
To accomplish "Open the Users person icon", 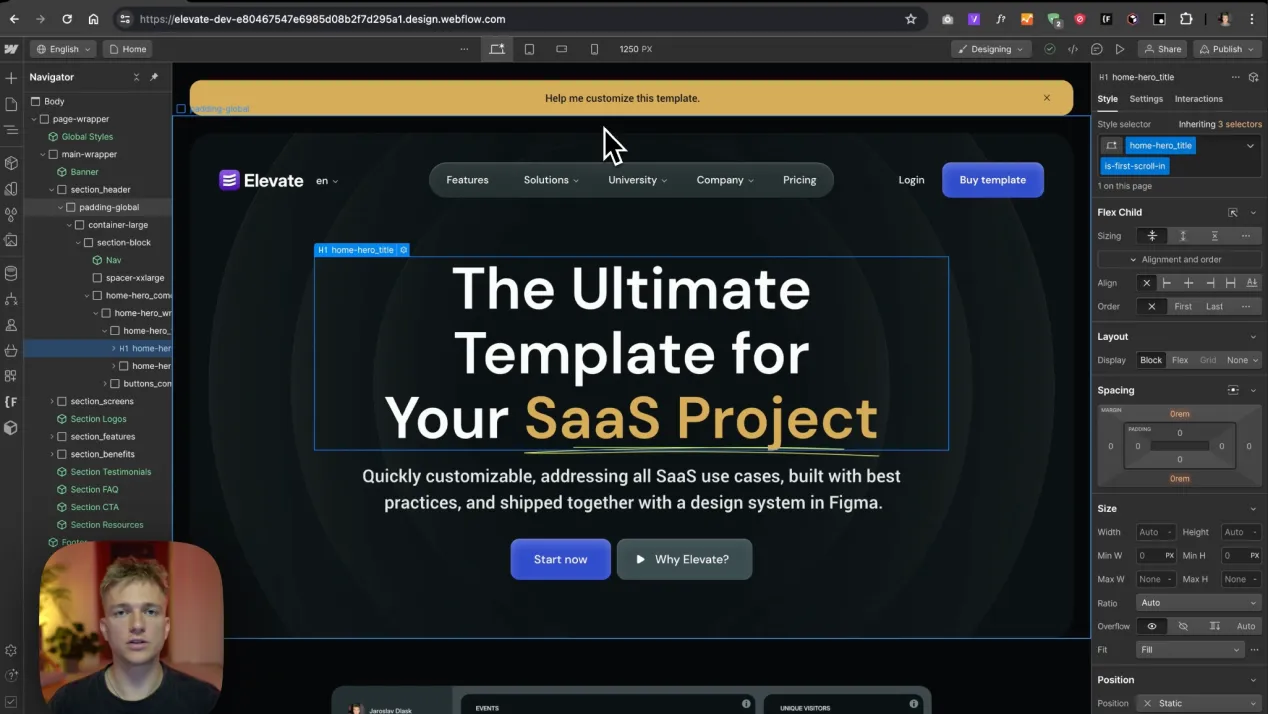I will 11,325.
